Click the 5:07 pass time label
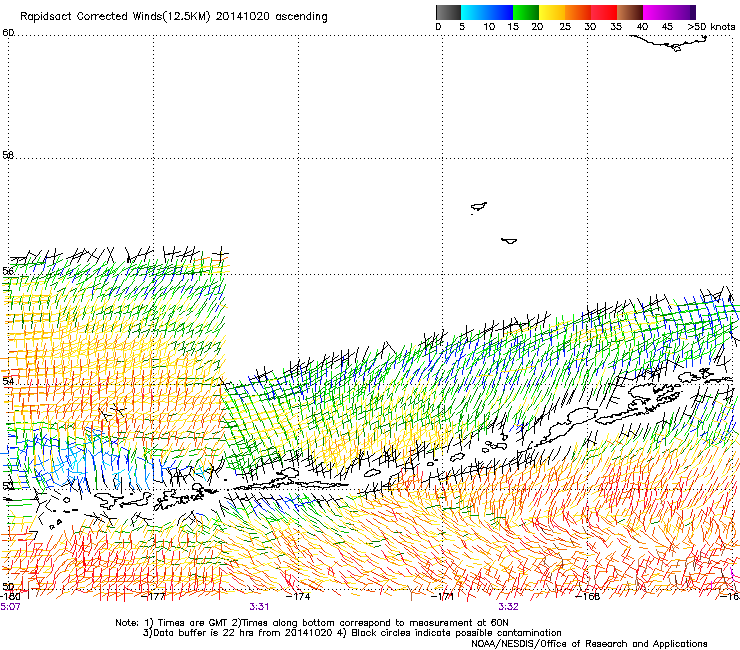This screenshot has height=650, width=740. (x=10, y=607)
